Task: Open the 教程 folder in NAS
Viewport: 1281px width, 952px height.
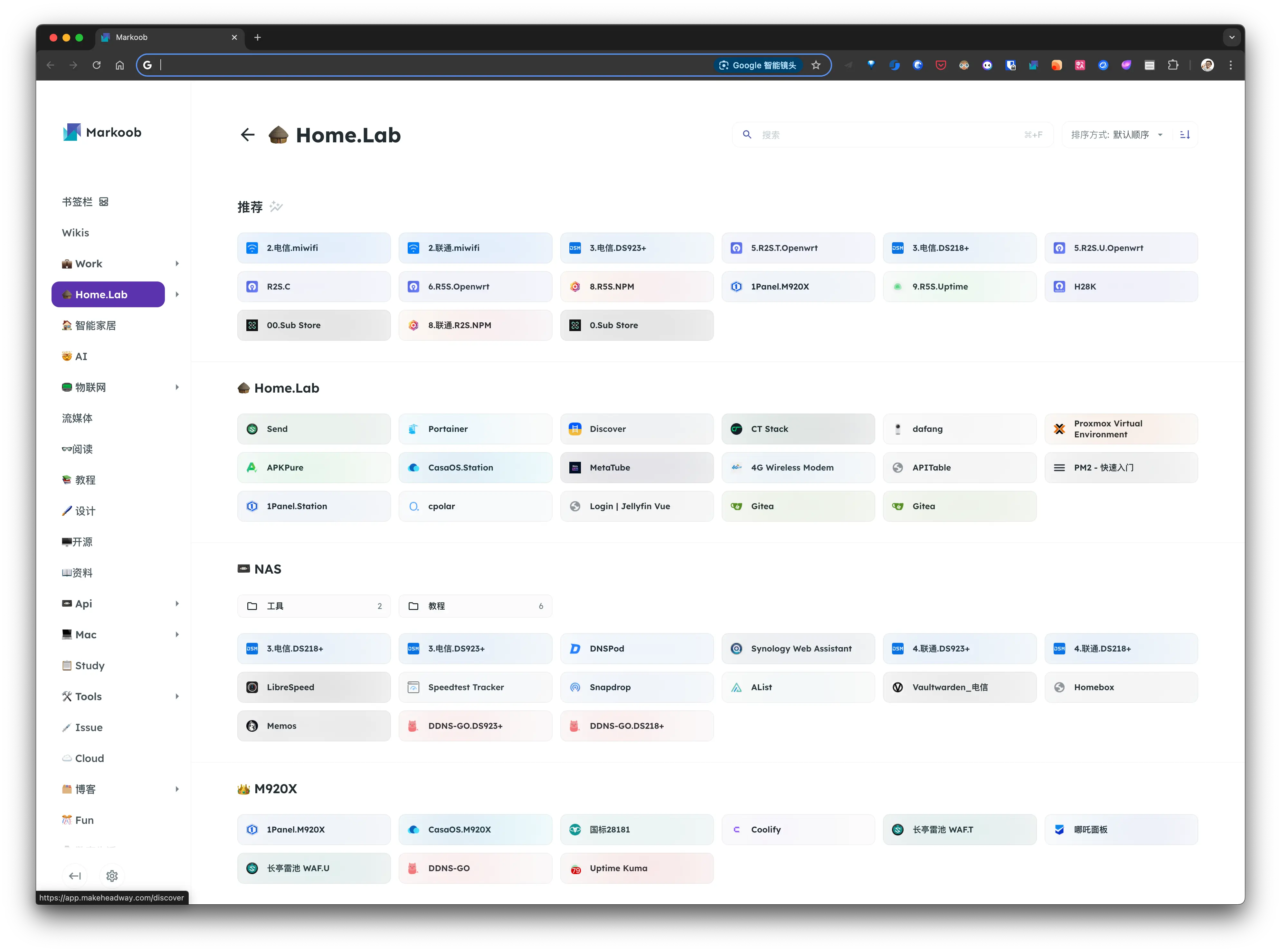Action: click(475, 606)
